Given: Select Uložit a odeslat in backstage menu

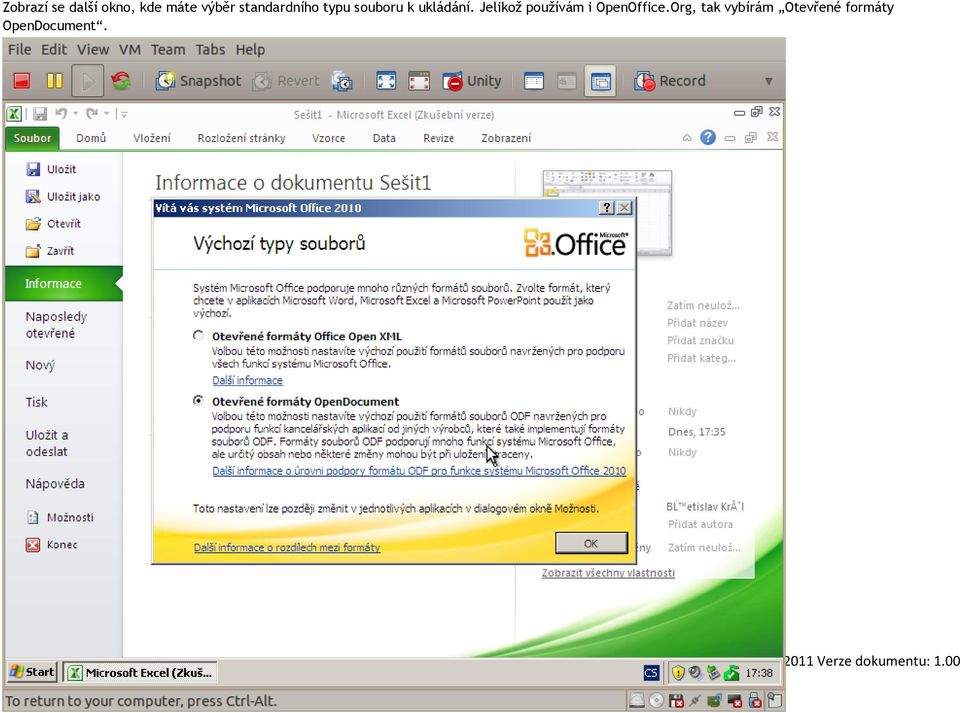Looking at the screenshot, I should click(47, 443).
